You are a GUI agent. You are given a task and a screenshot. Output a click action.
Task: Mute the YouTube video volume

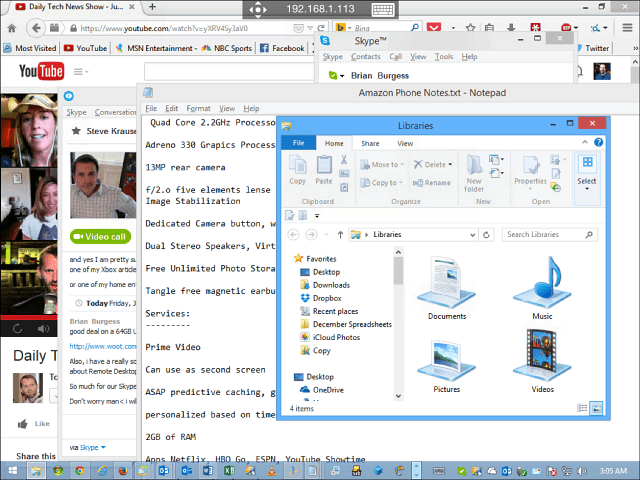[x=43, y=329]
